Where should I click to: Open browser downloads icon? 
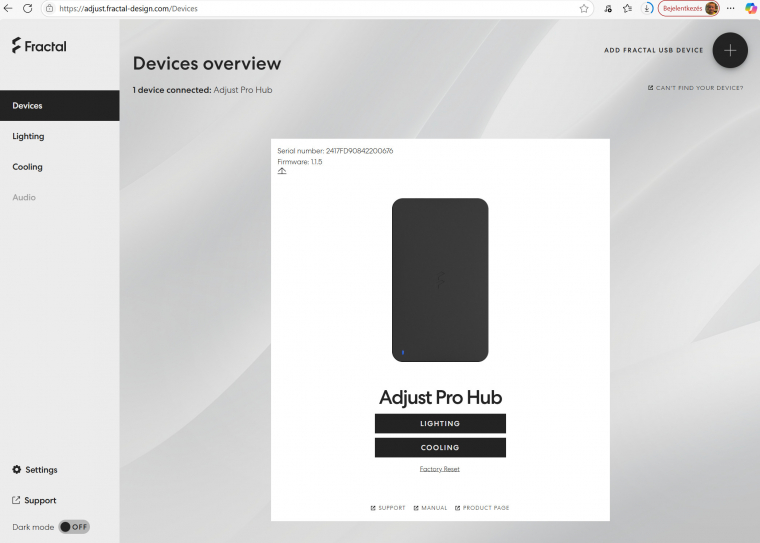pos(647,8)
